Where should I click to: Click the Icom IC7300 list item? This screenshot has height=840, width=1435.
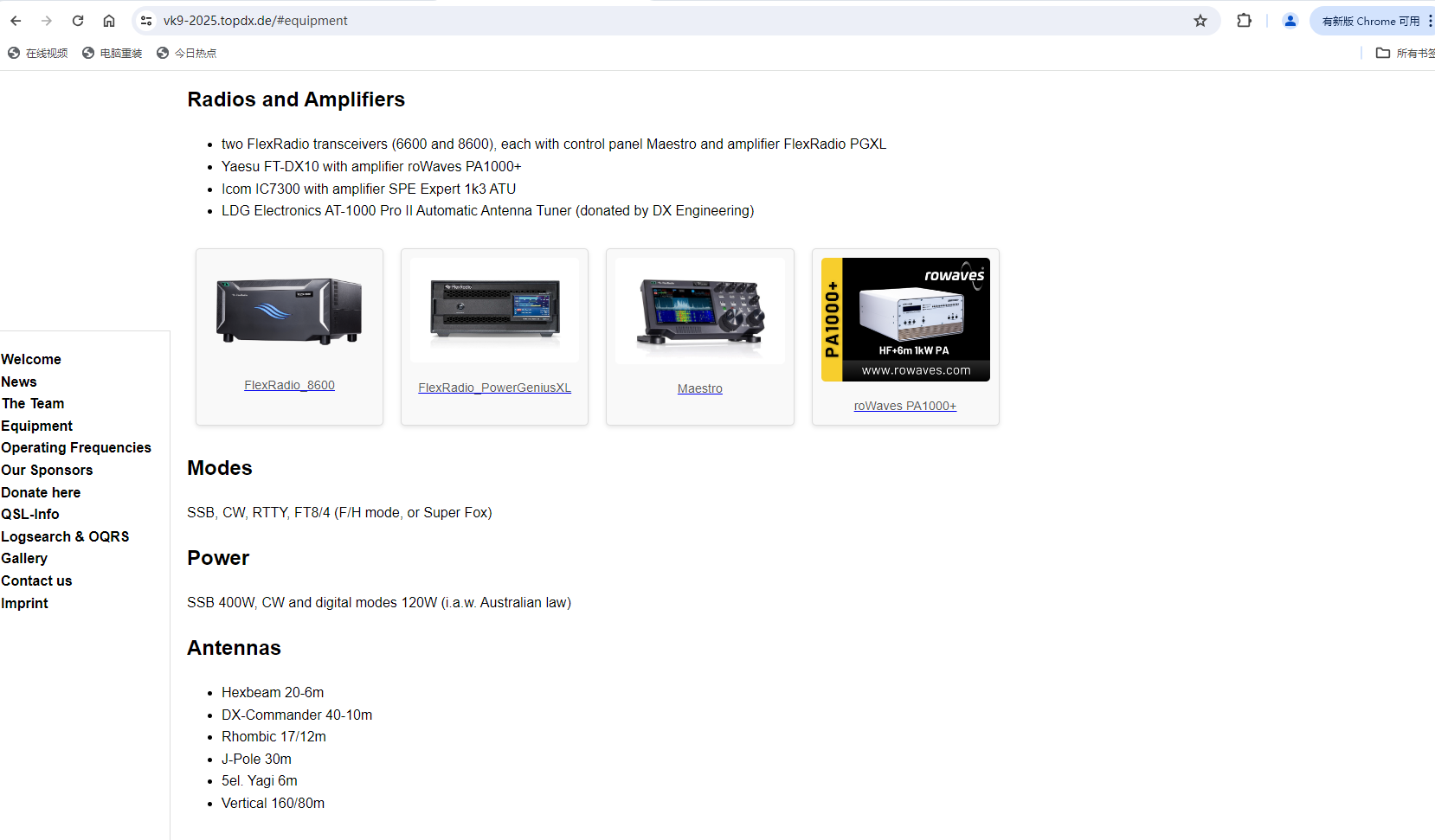[369, 189]
